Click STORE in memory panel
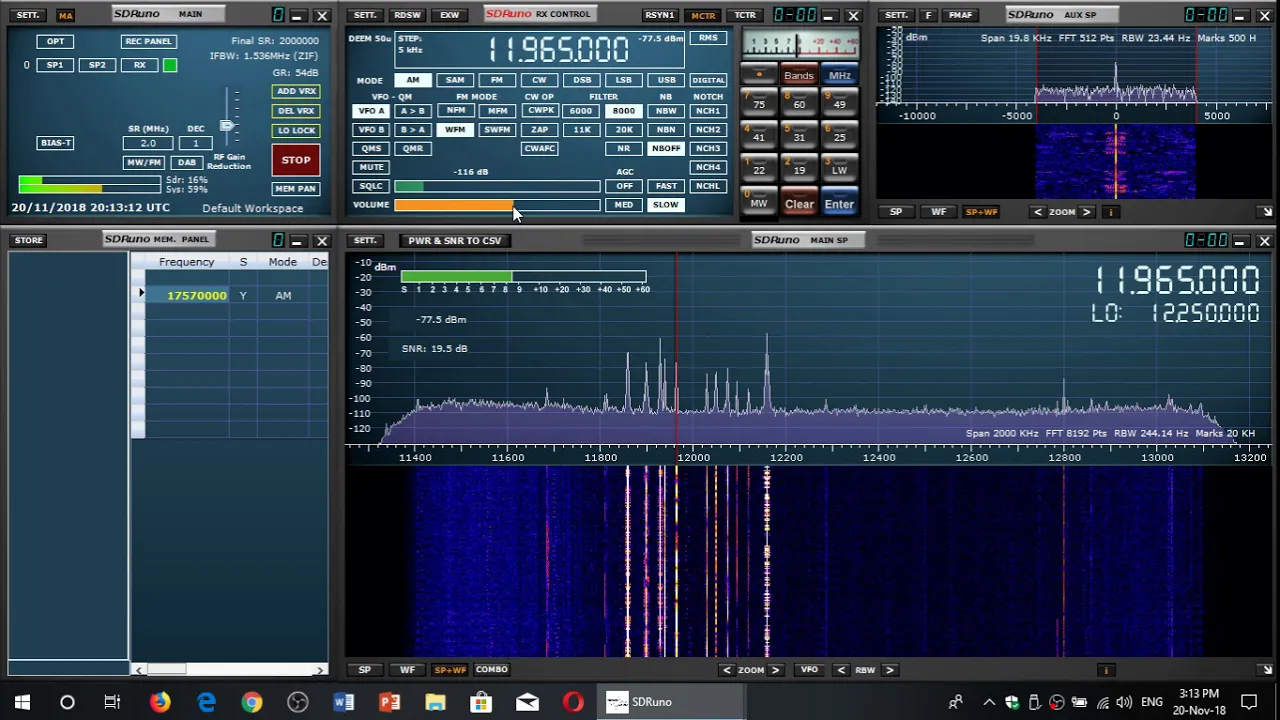Image resolution: width=1280 pixels, height=720 pixels. pyautogui.click(x=29, y=240)
